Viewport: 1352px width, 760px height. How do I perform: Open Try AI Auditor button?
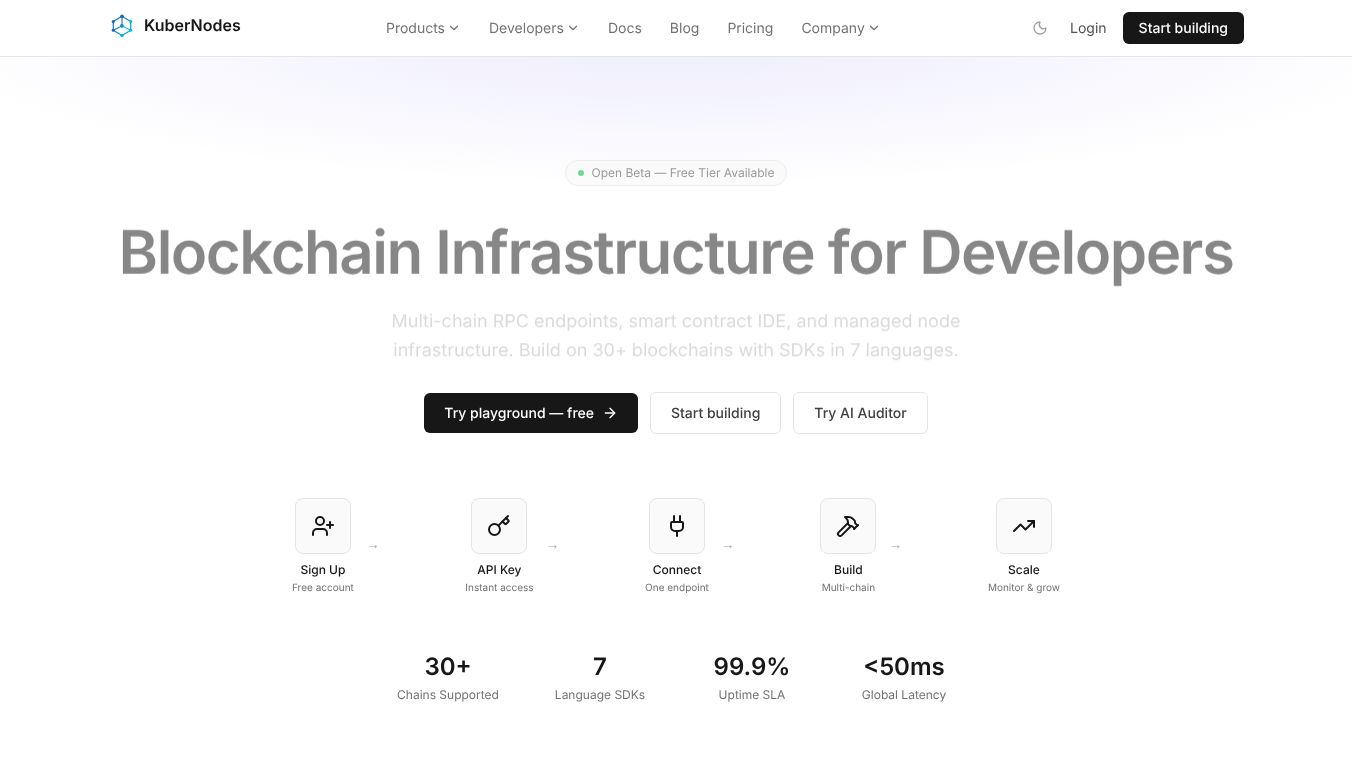(x=860, y=413)
